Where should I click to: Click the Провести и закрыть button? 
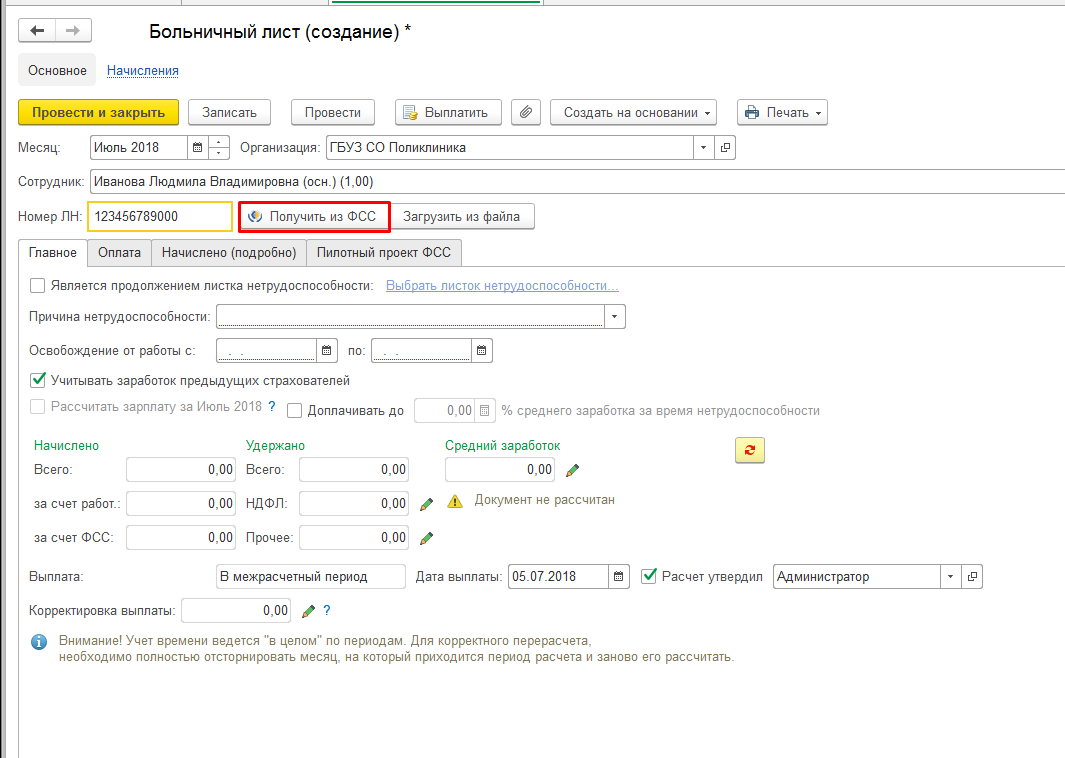98,112
